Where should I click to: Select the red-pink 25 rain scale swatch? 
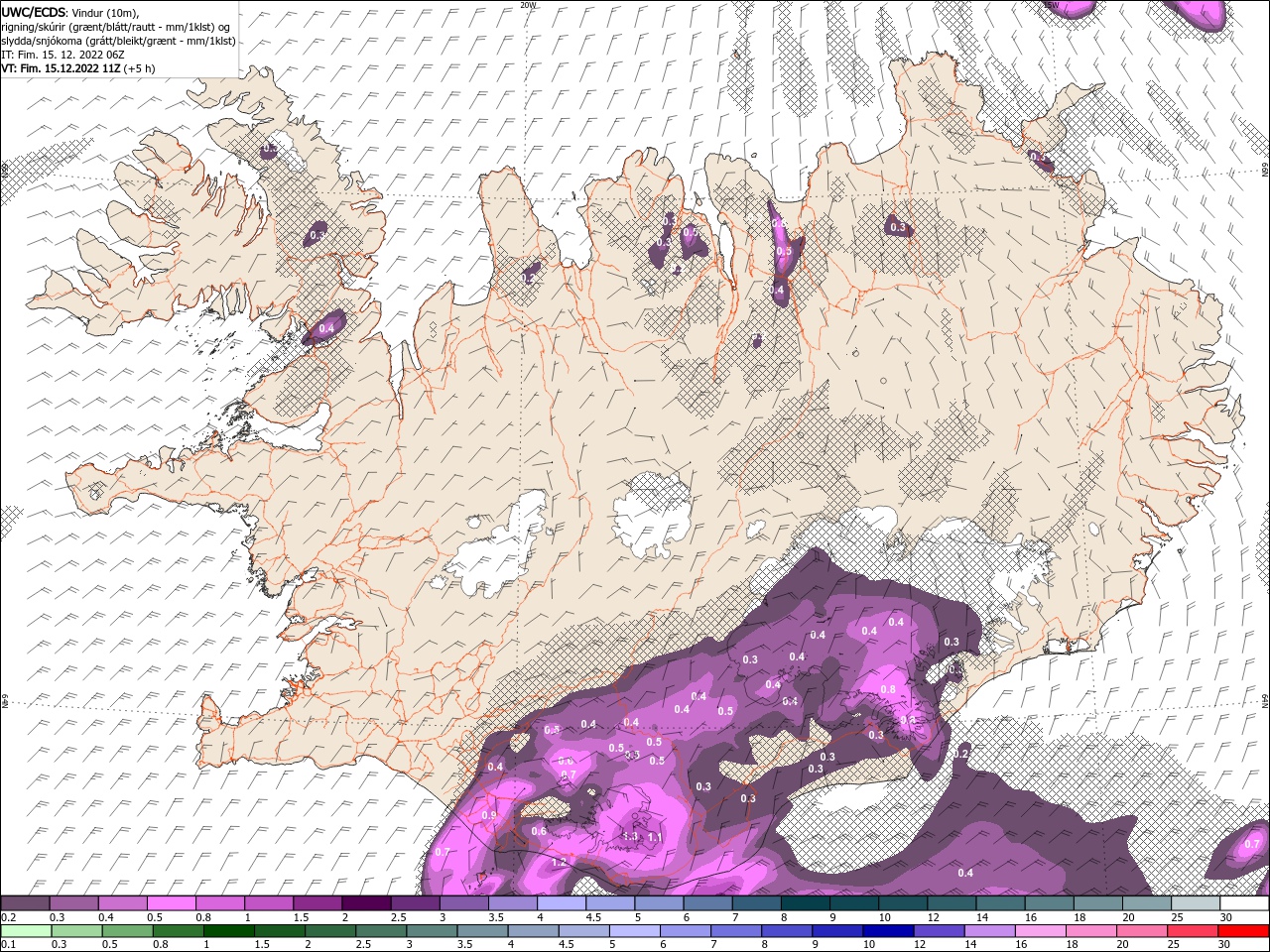[1193, 931]
